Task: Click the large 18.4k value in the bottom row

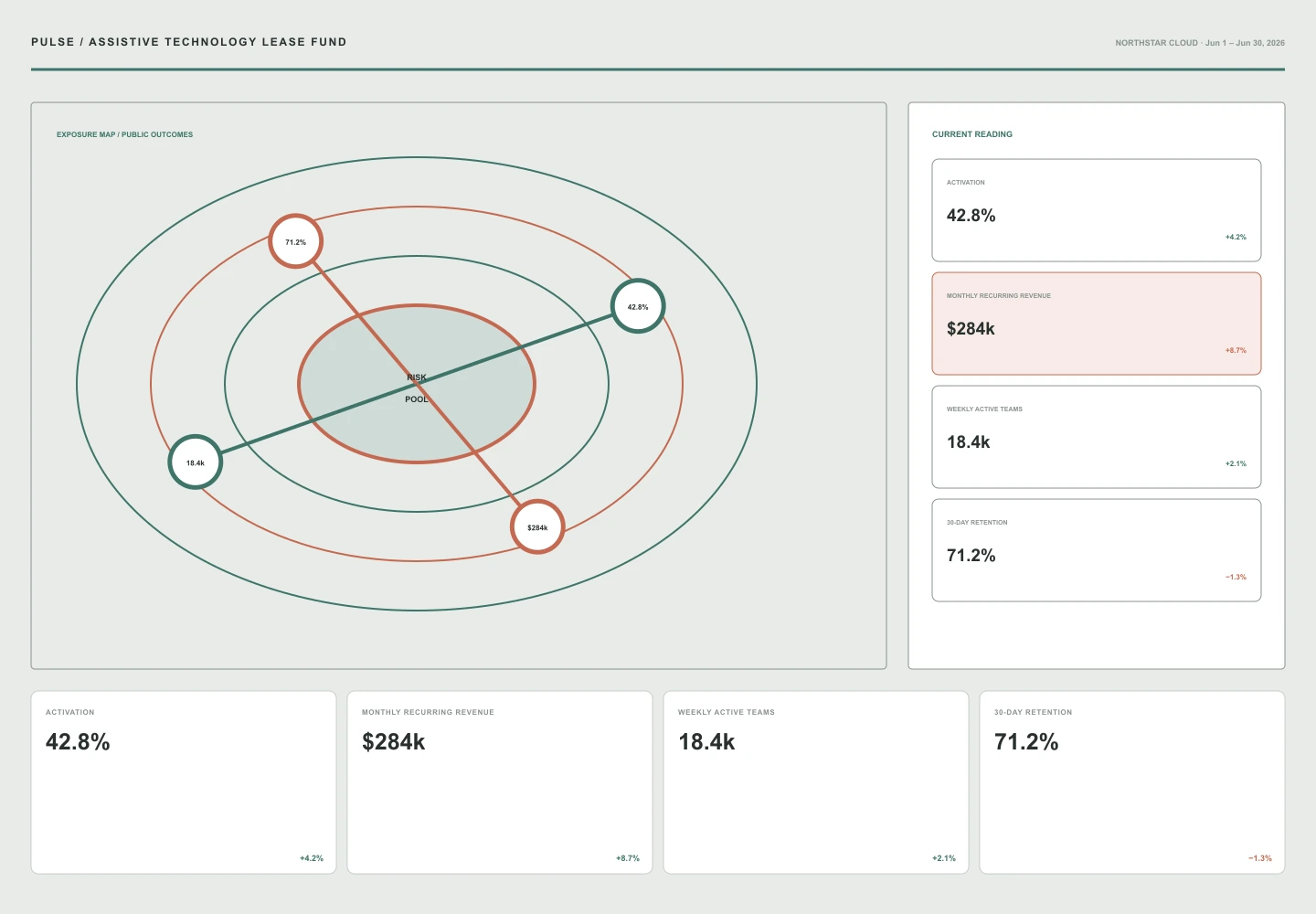Action: pos(706,742)
